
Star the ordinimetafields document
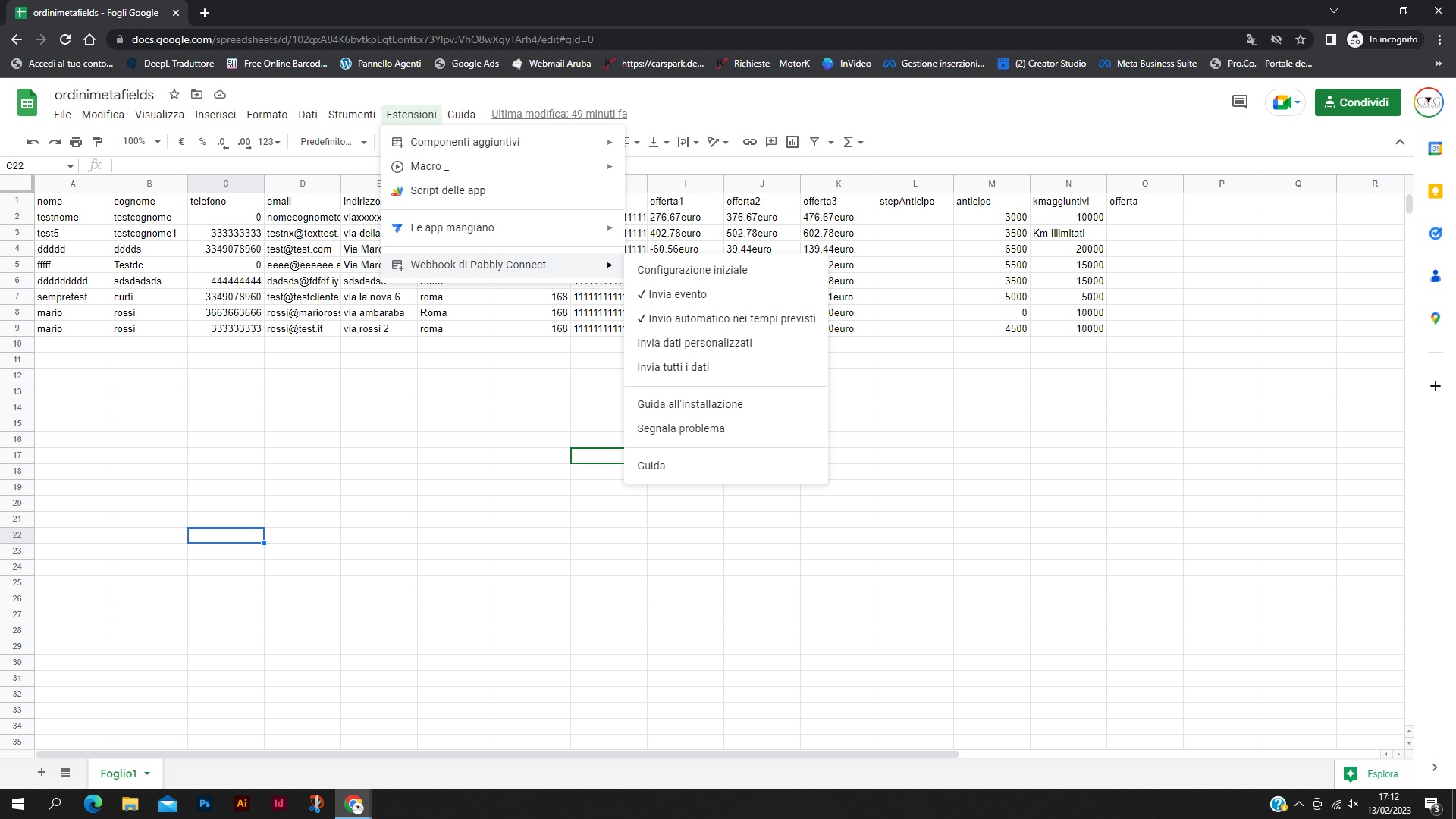(174, 94)
